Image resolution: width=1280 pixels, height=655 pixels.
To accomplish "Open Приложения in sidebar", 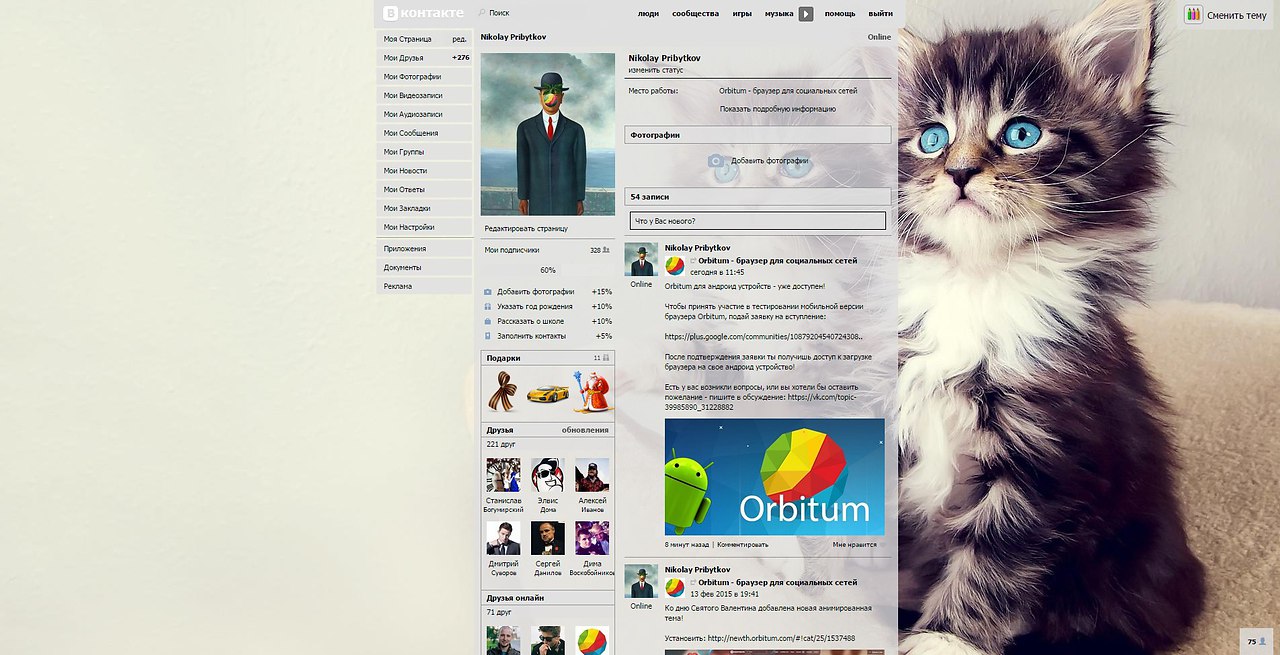I will (425, 248).
